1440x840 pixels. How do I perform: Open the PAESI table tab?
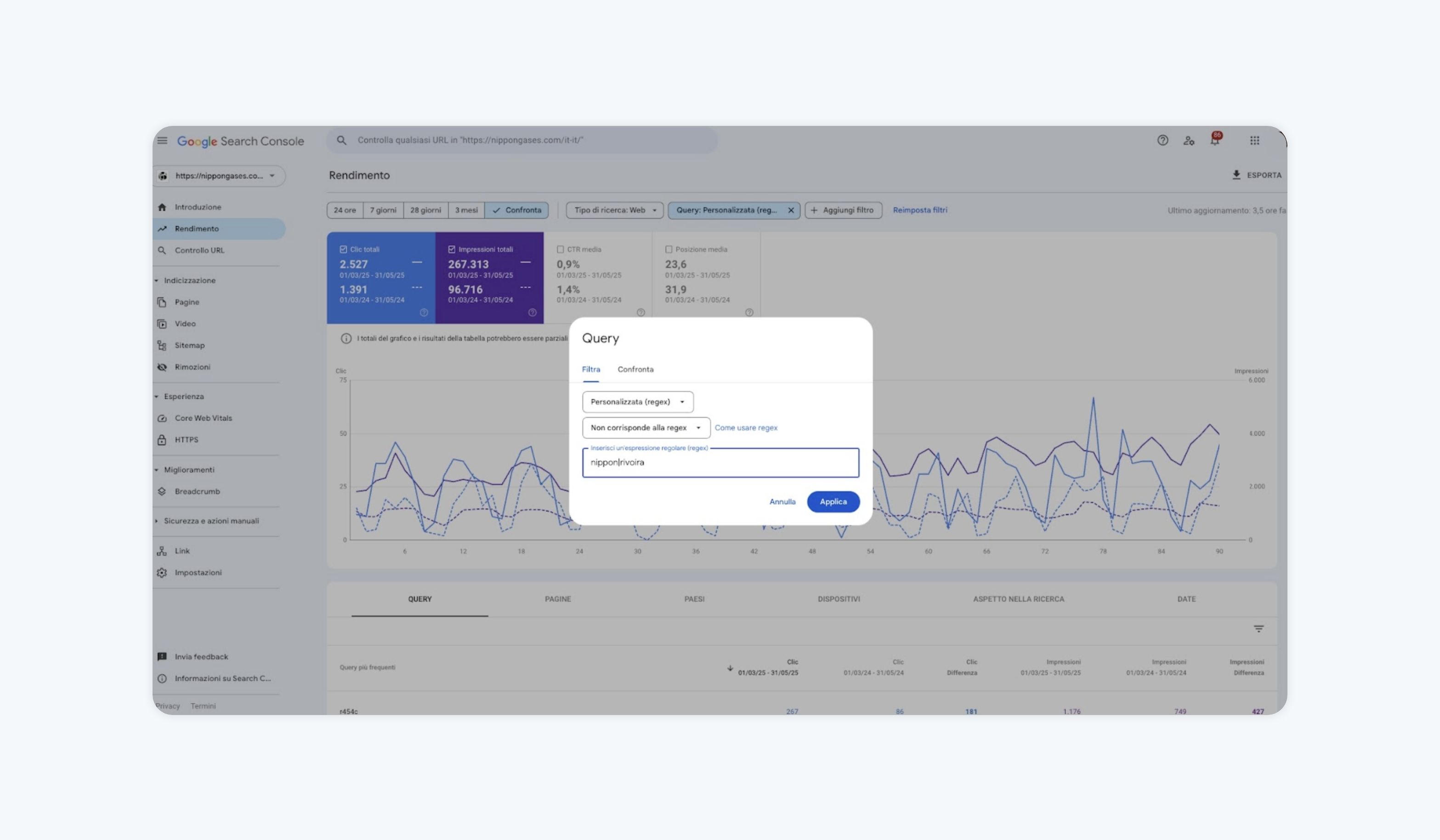pos(694,599)
